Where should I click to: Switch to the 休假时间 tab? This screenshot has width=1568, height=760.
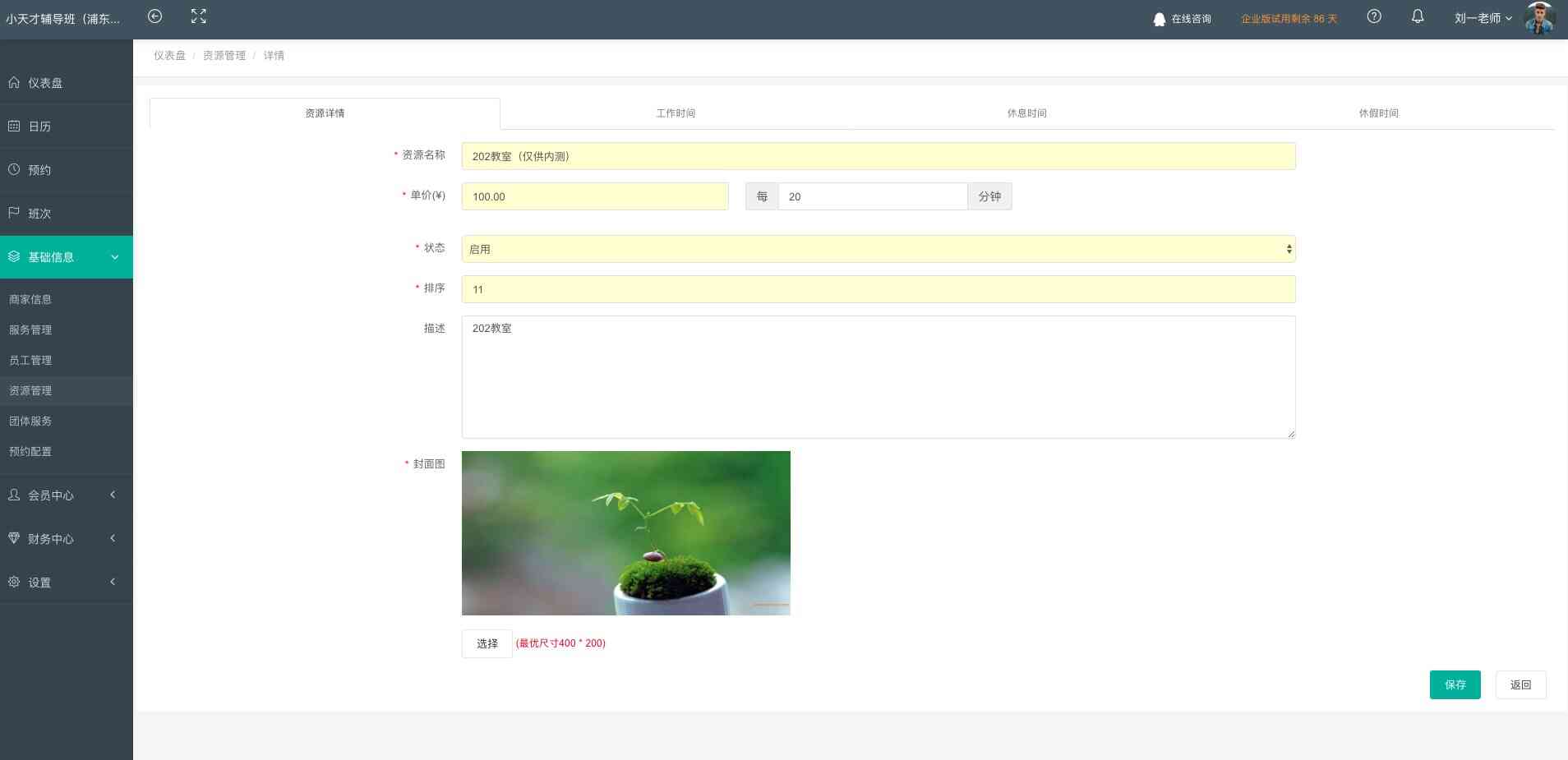point(1378,113)
